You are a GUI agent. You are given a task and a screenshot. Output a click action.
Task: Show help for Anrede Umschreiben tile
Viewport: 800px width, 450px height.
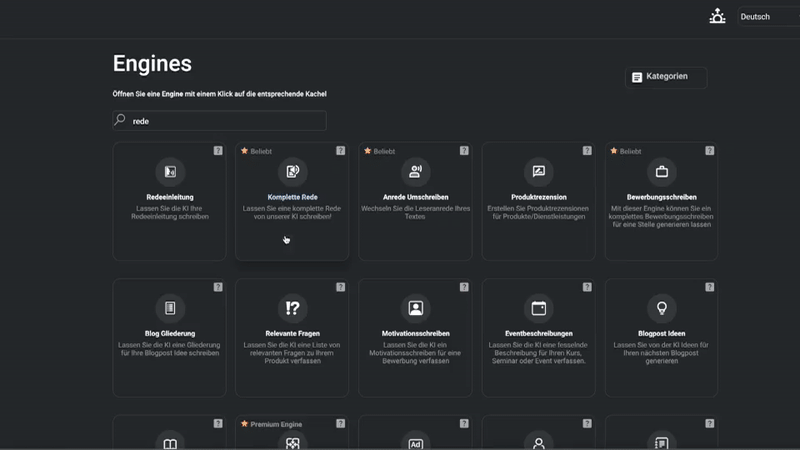464,151
